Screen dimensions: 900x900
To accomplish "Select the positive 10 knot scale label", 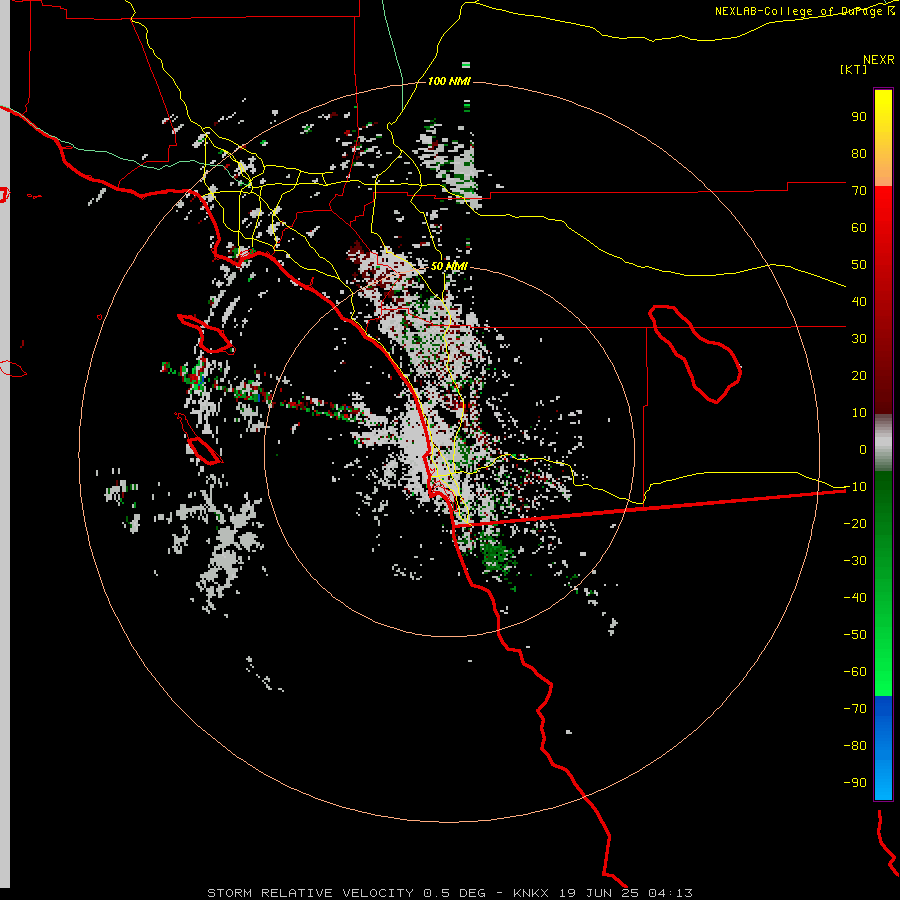I will [859, 413].
